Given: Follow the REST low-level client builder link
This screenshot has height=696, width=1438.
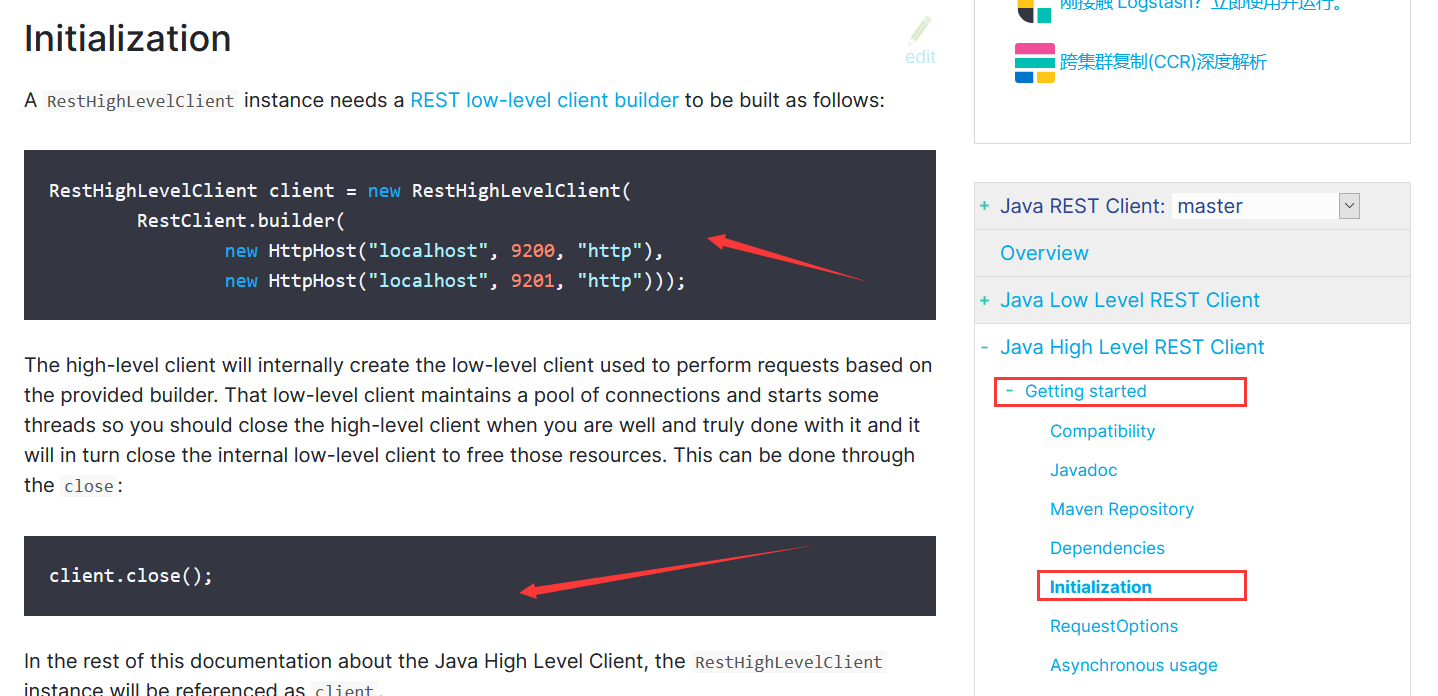Looking at the screenshot, I should click(x=544, y=100).
